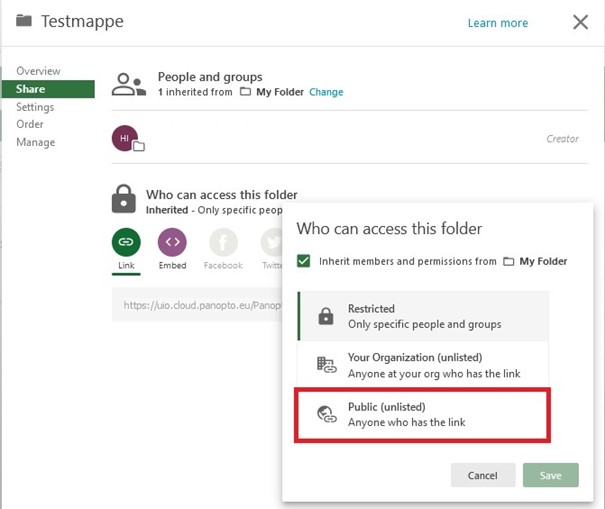Image resolution: width=605 pixels, height=509 pixels.
Task: Click the share link URL field
Action: [x=197, y=305]
